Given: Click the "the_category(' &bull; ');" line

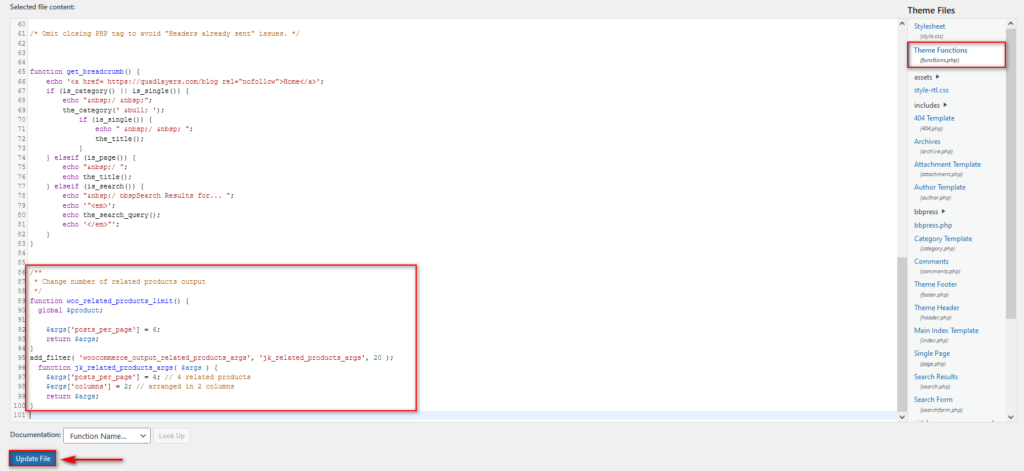Looking at the screenshot, I should click(x=113, y=110).
